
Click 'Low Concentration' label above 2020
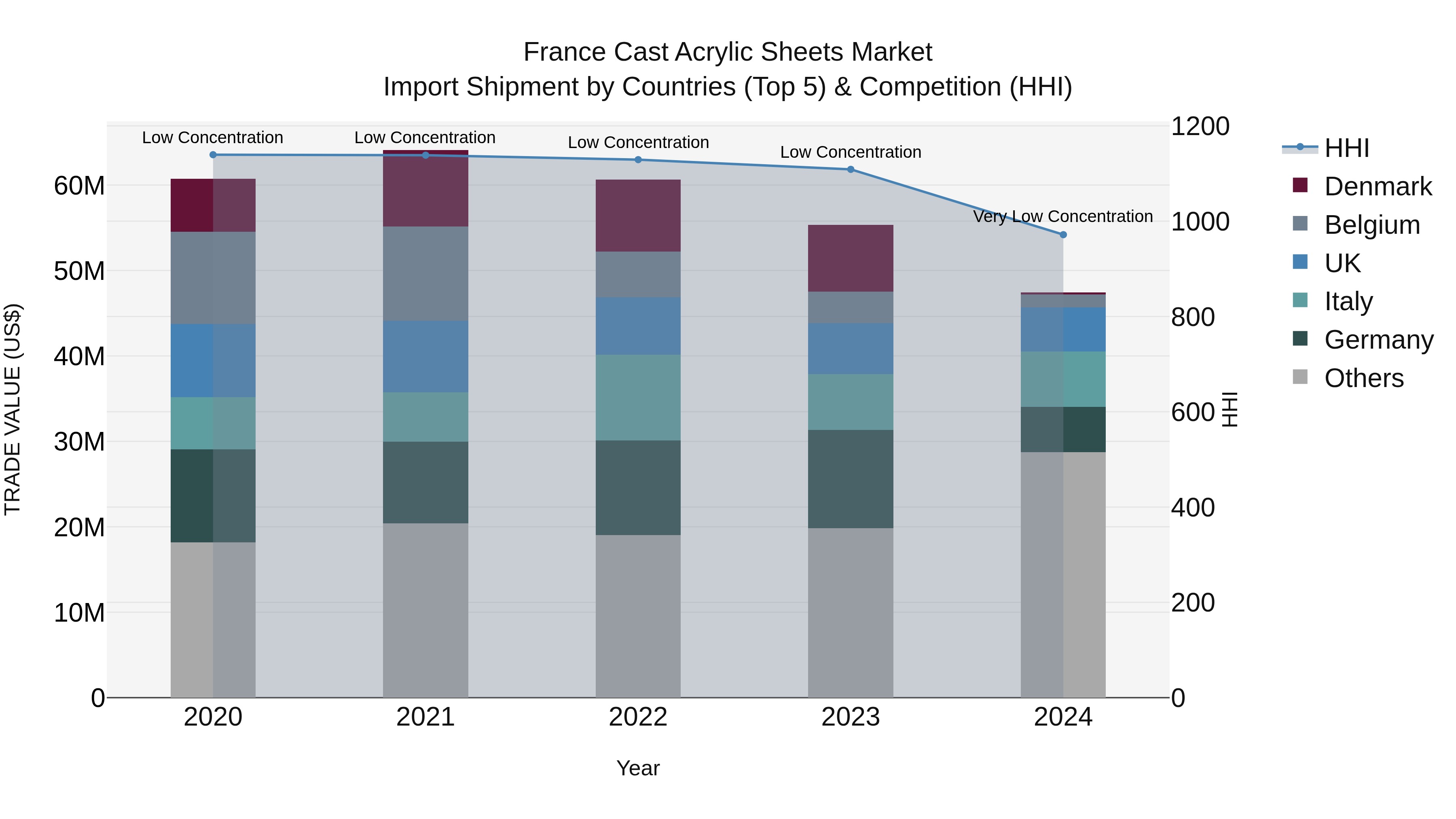coord(212,138)
